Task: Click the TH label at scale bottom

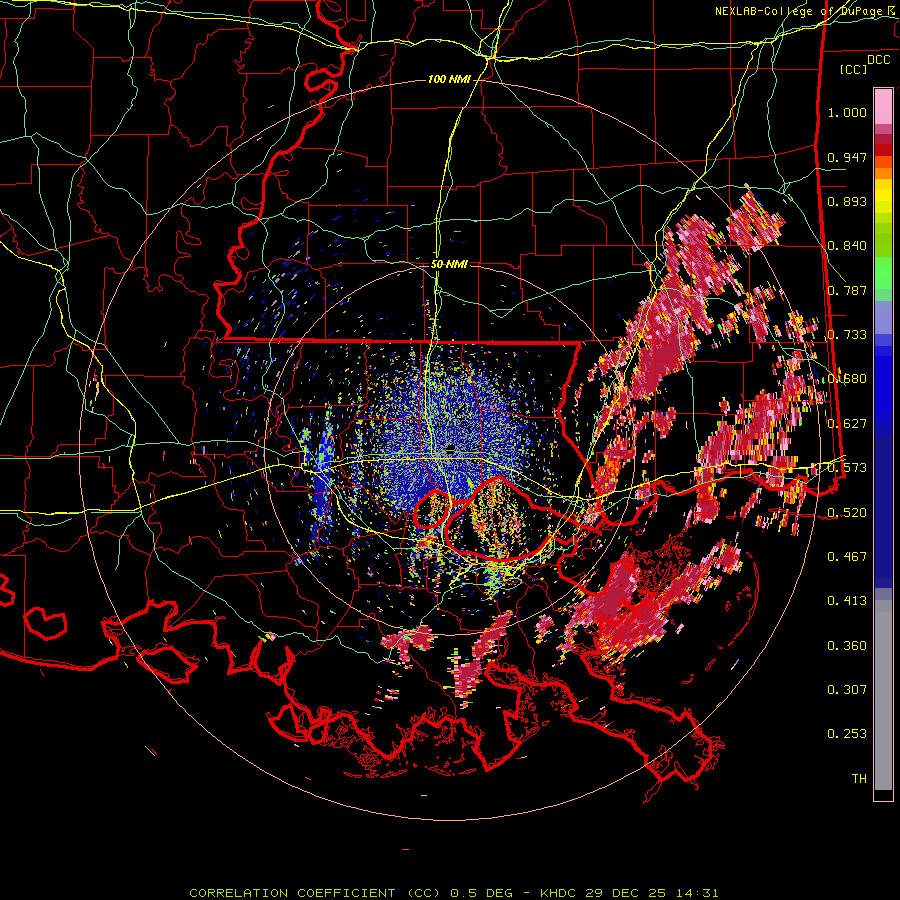Action: [859, 779]
